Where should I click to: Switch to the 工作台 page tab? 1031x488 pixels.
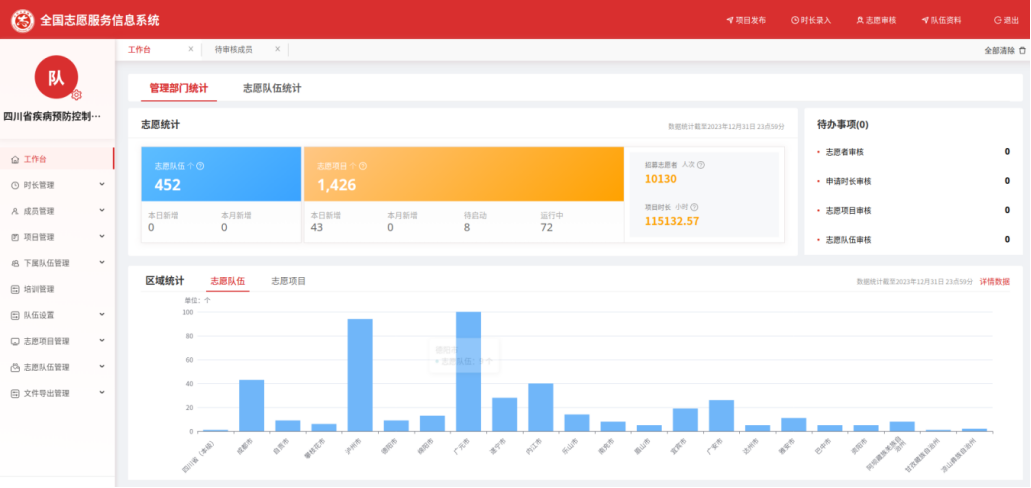point(139,49)
